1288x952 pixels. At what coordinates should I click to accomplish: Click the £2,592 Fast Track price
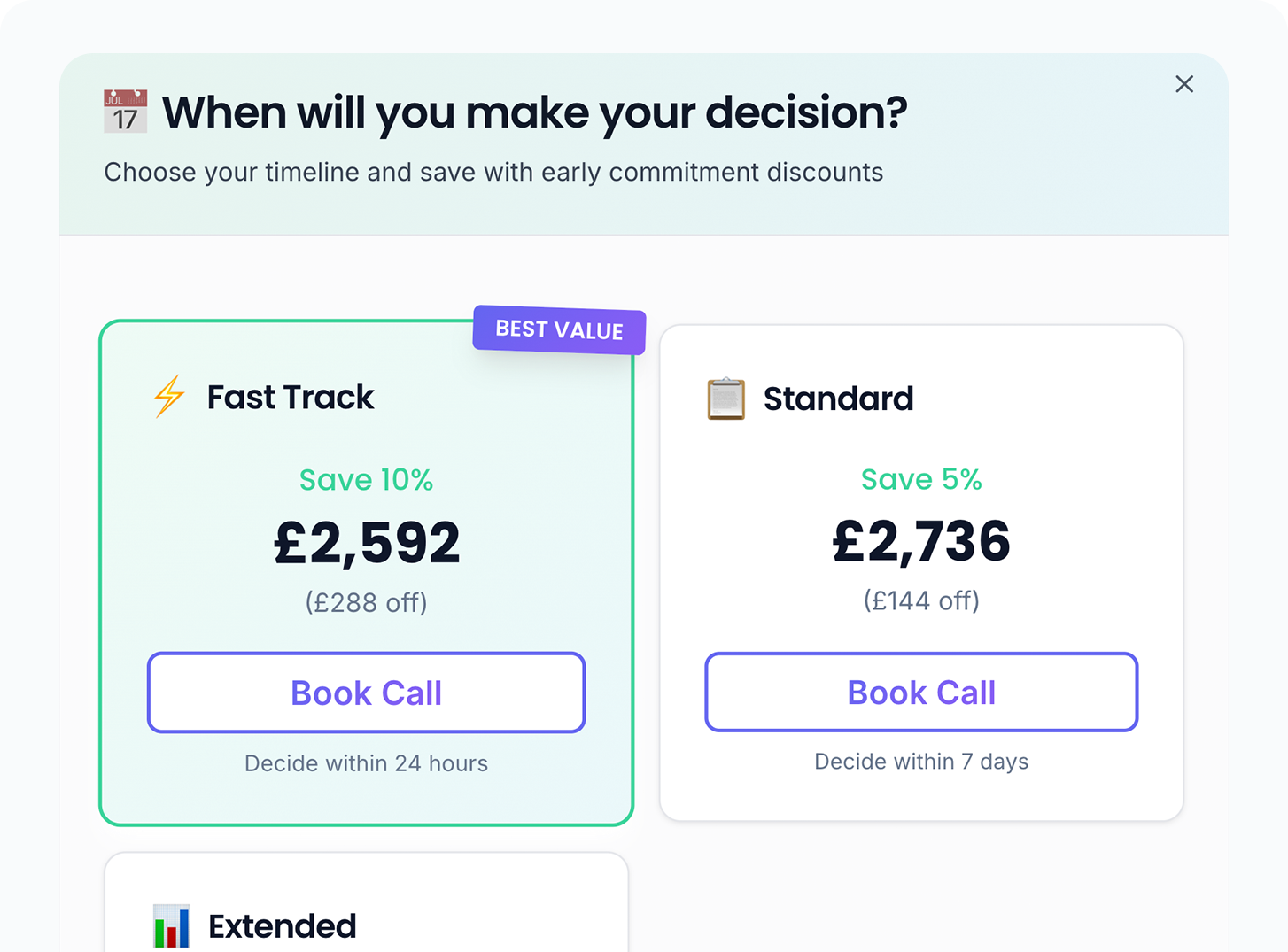[367, 542]
